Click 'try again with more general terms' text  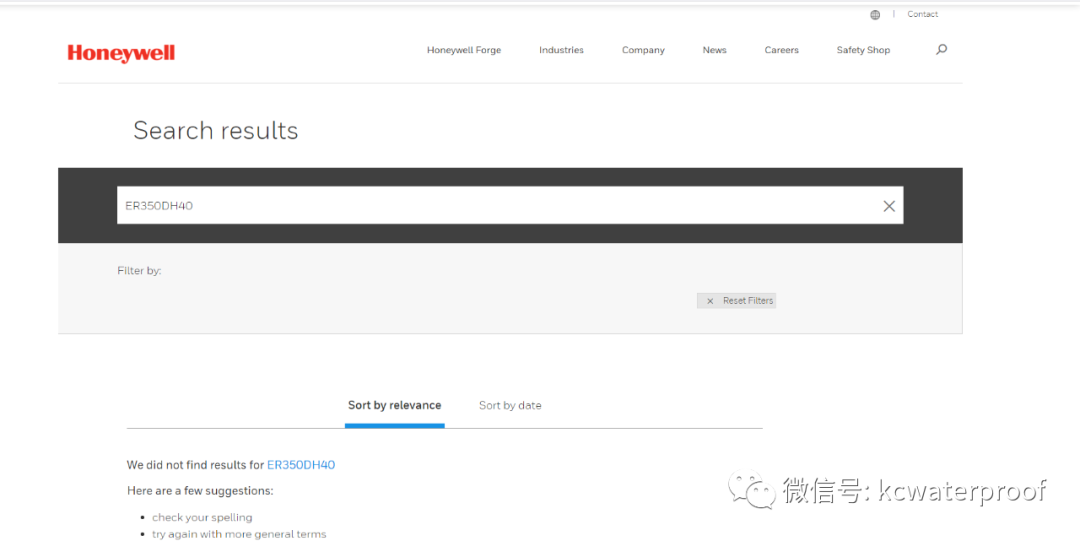pos(239,534)
